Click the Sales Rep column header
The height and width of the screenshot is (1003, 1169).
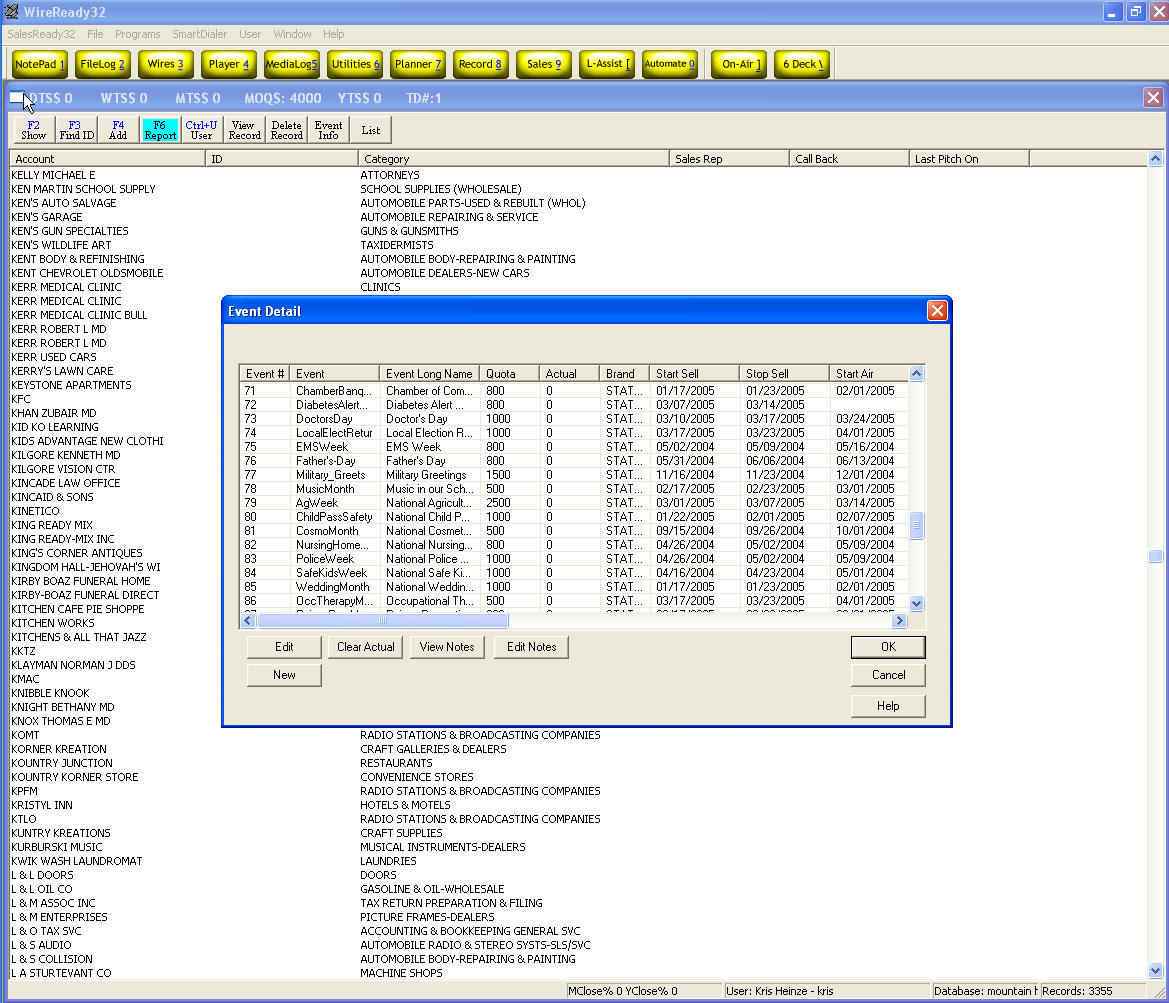click(x=729, y=159)
